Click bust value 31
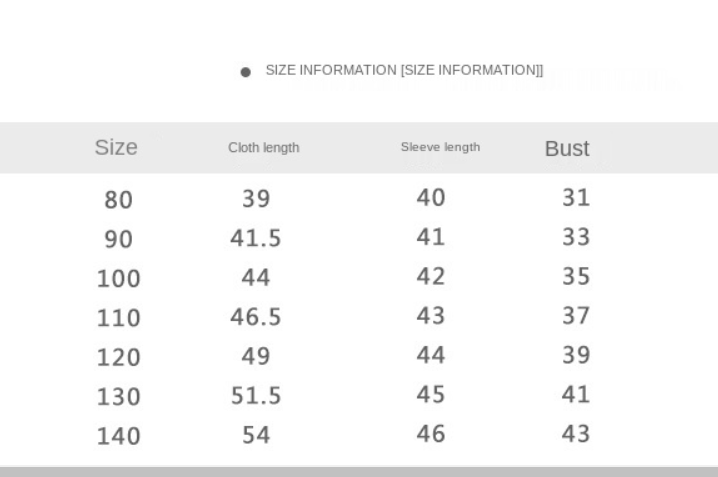The width and height of the screenshot is (718, 477). point(576,198)
